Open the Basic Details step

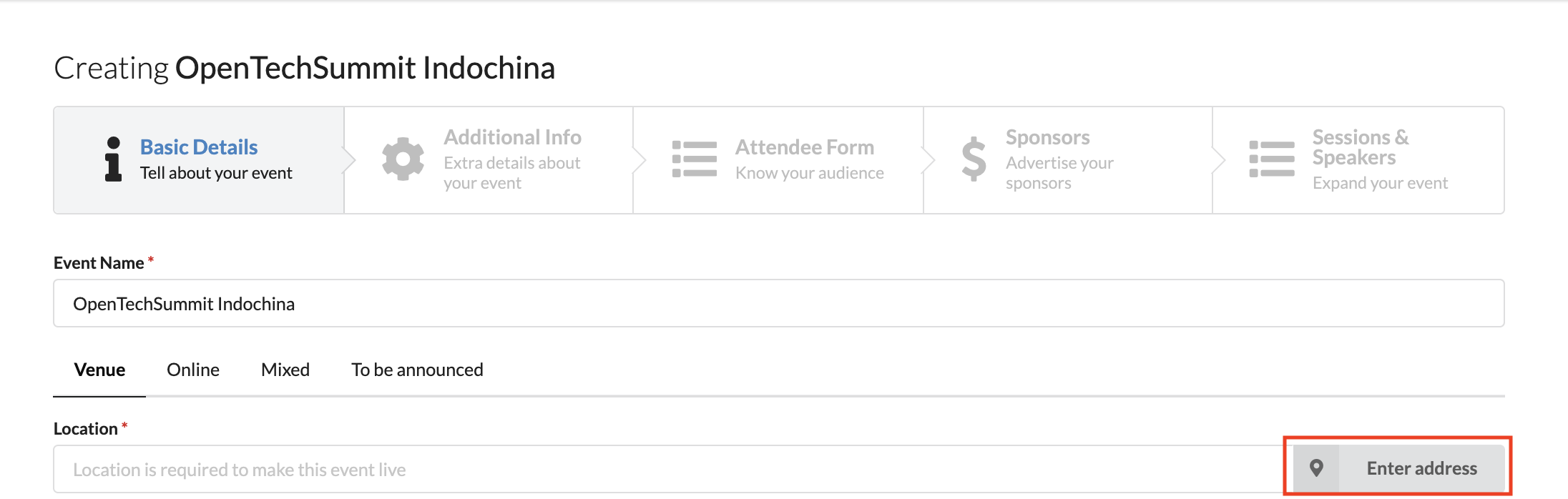pyautogui.click(x=199, y=160)
